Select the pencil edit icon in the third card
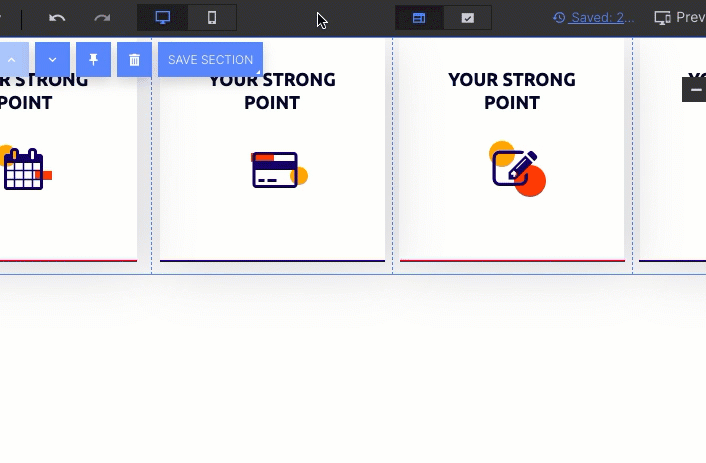Viewport: 706px width, 463px height. click(x=516, y=168)
